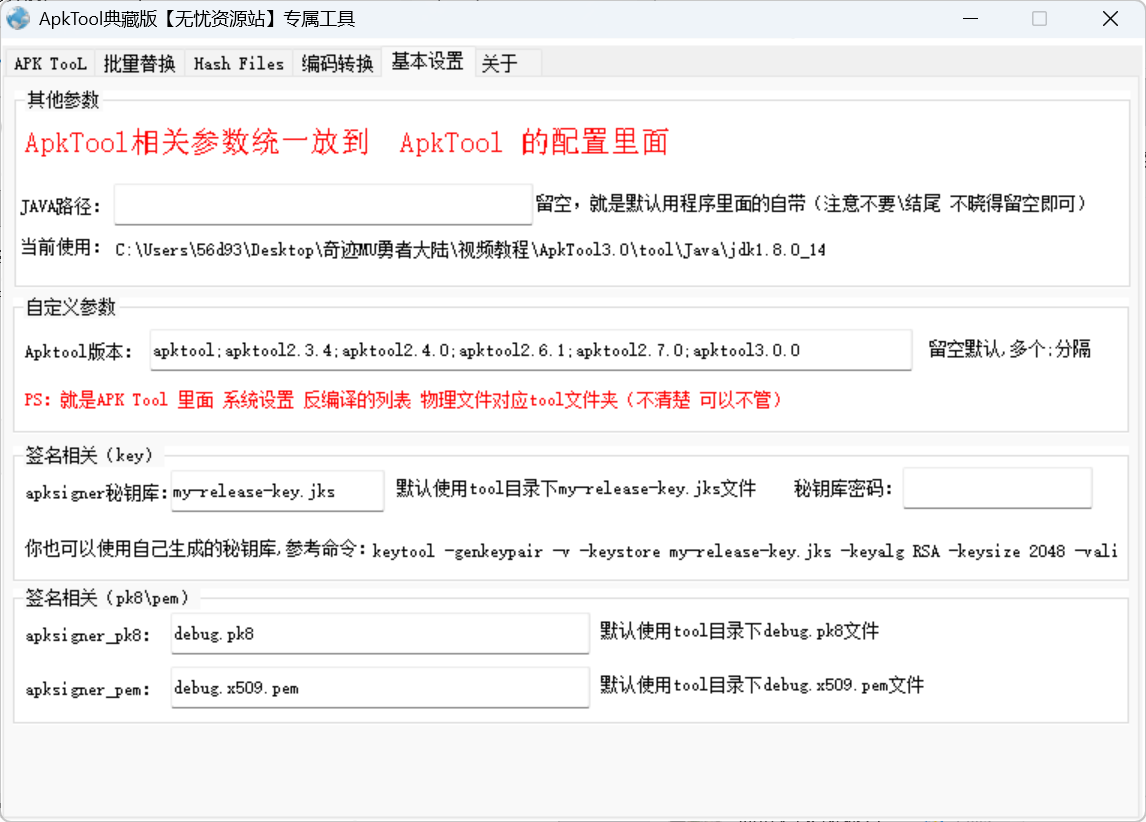
Task: Click the 自定义参数 group label
Action: click(x=71, y=307)
